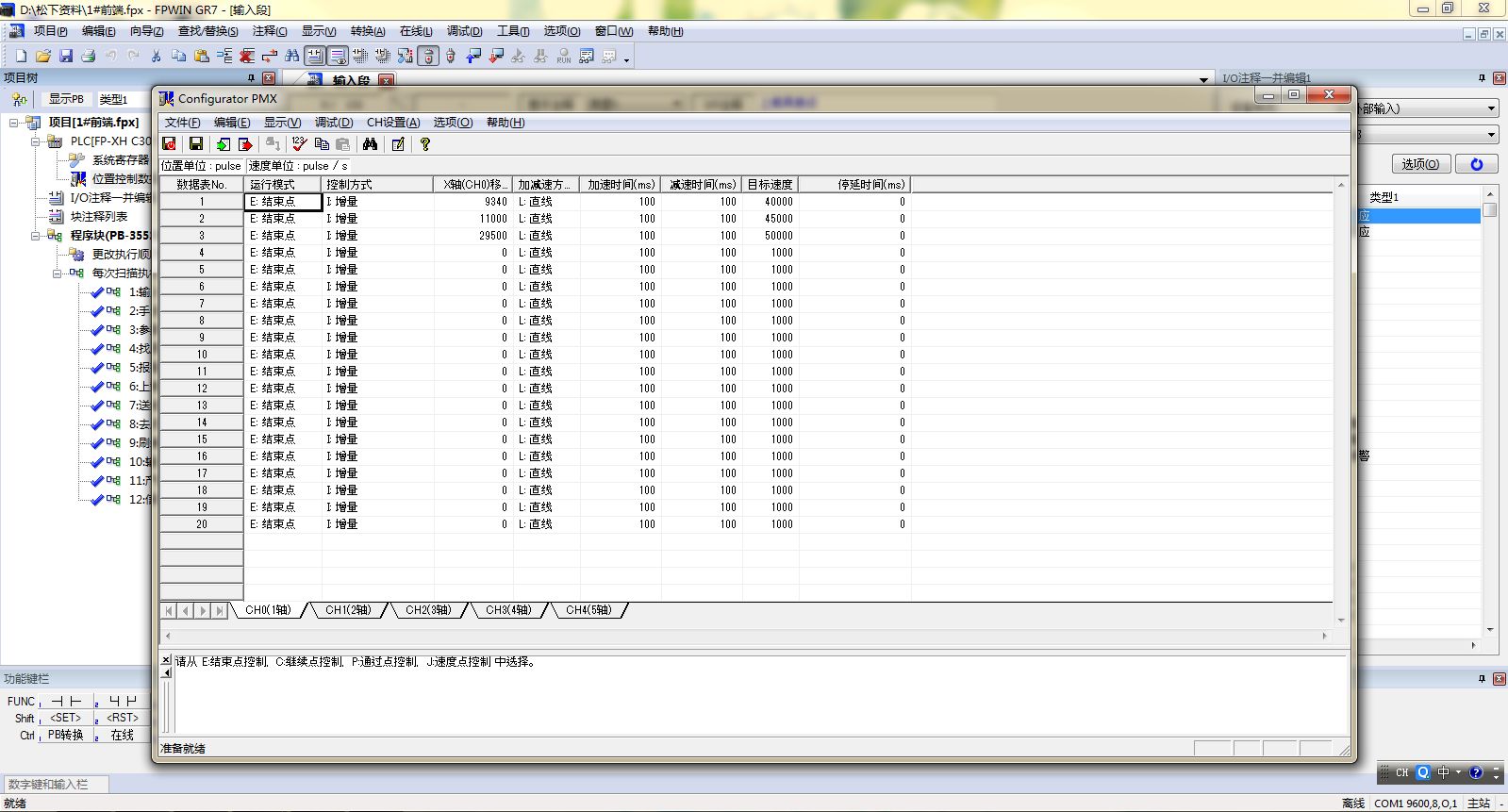Open the second combo box in I/O注释 panel
Screen dimensions: 1508x812
pyautogui.click(x=1491, y=135)
